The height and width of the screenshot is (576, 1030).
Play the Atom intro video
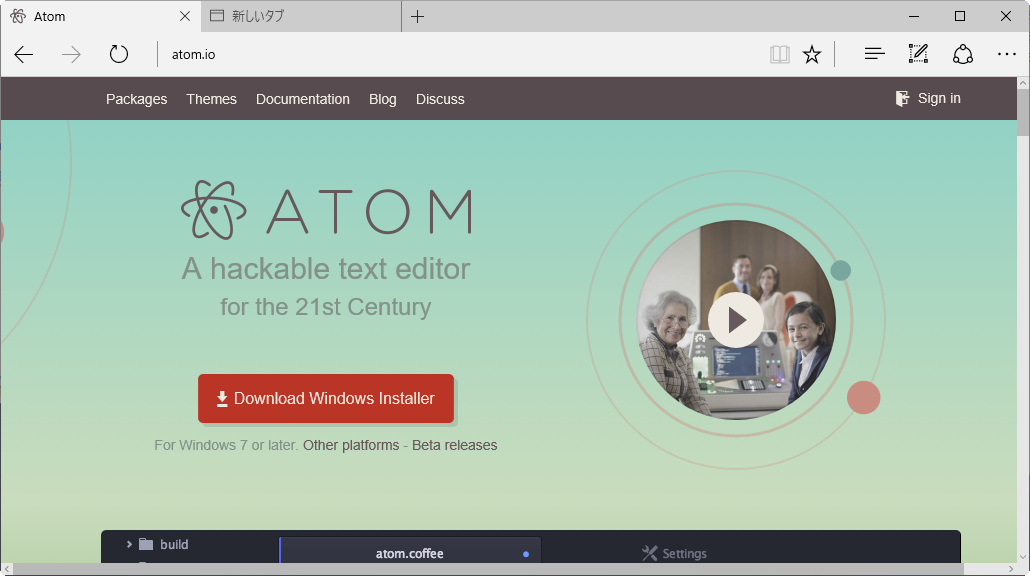click(736, 320)
